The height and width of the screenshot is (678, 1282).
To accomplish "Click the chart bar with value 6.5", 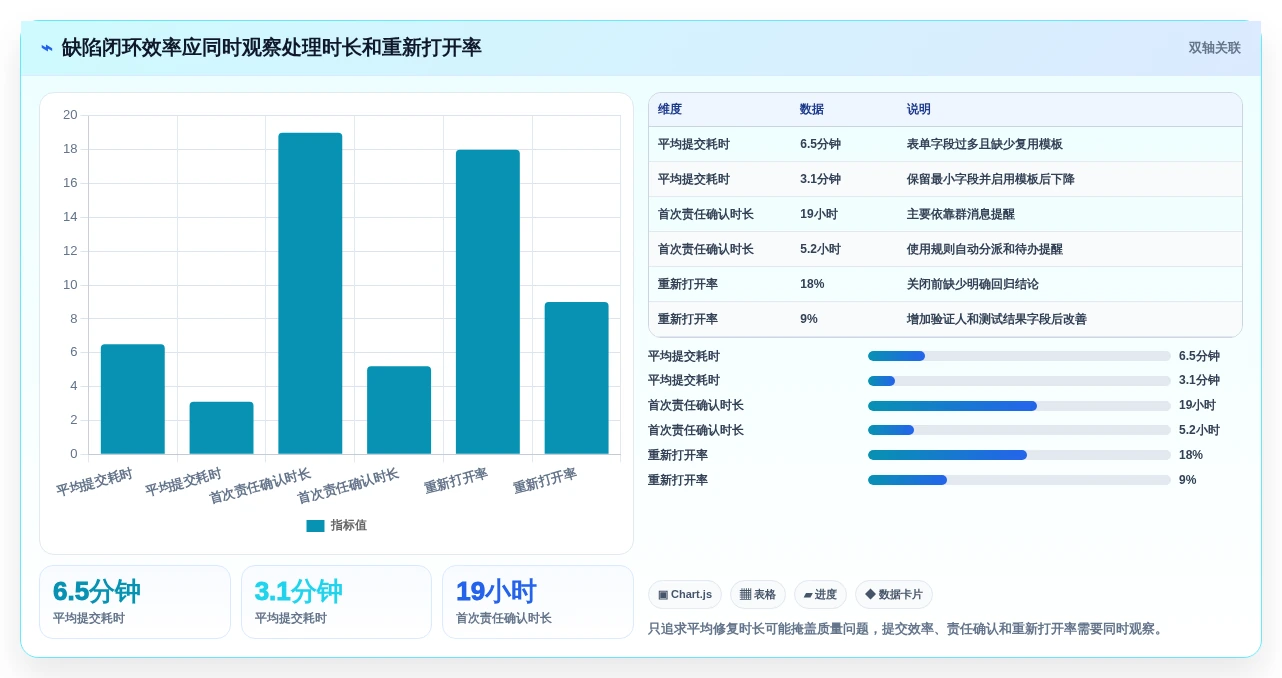I will 133,399.
